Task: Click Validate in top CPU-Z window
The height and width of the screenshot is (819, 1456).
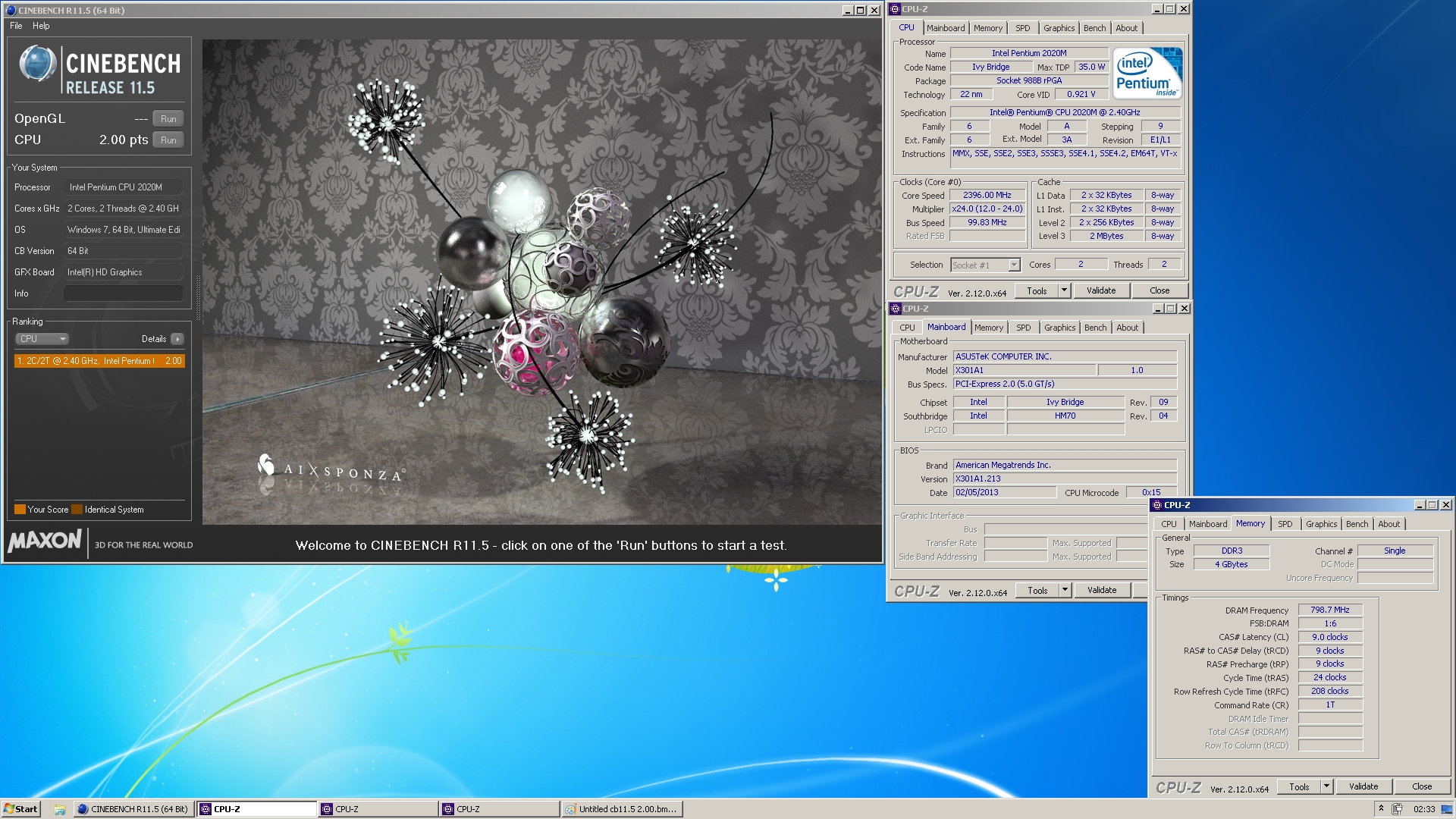Action: tap(1101, 290)
